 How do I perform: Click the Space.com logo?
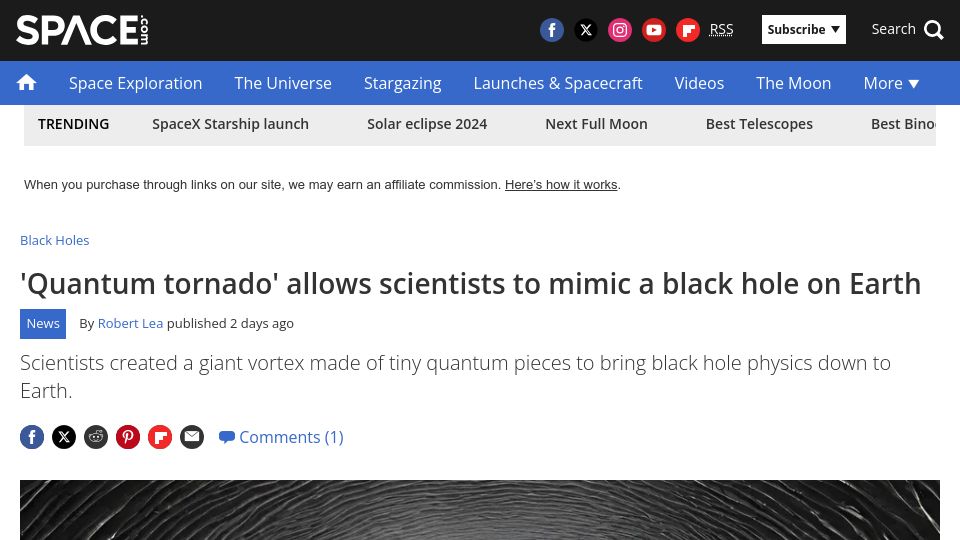coord(82,30)
